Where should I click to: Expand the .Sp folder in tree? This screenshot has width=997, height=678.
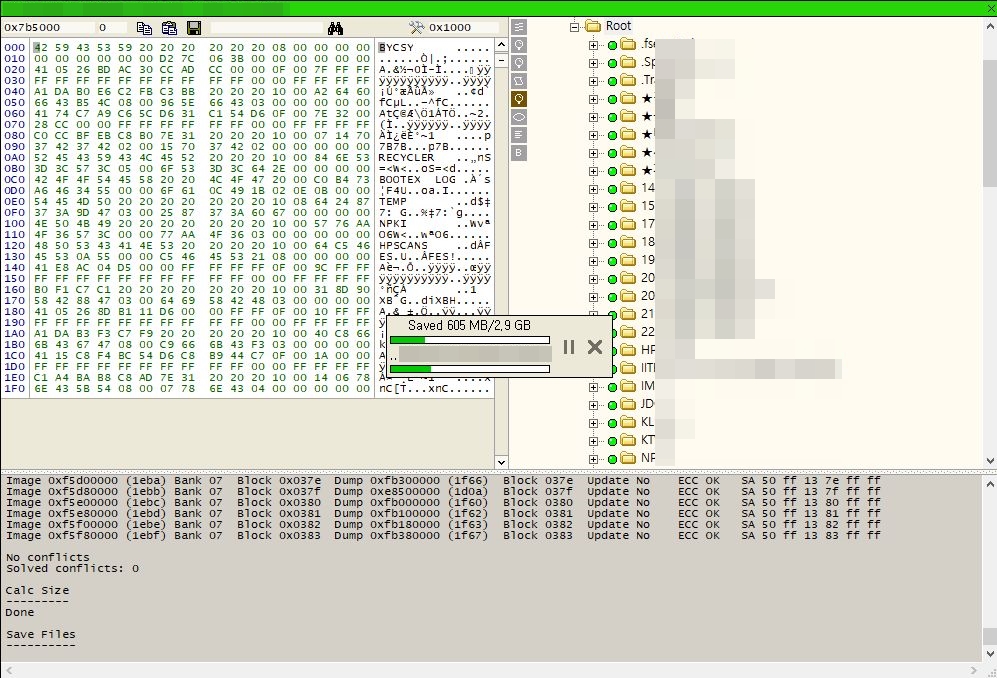click(x=594, y=63)
